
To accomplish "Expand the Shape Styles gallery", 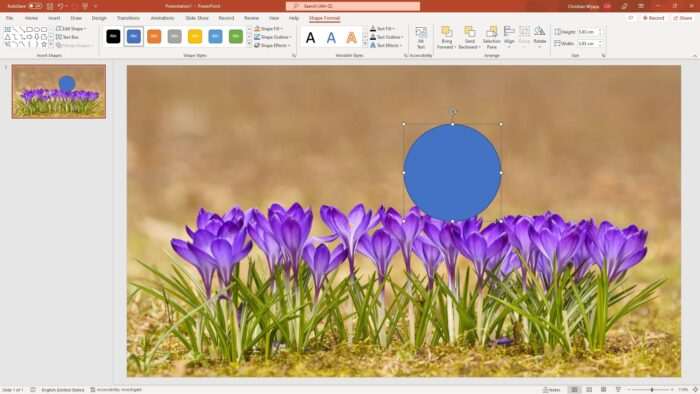I will pos(249,45).
